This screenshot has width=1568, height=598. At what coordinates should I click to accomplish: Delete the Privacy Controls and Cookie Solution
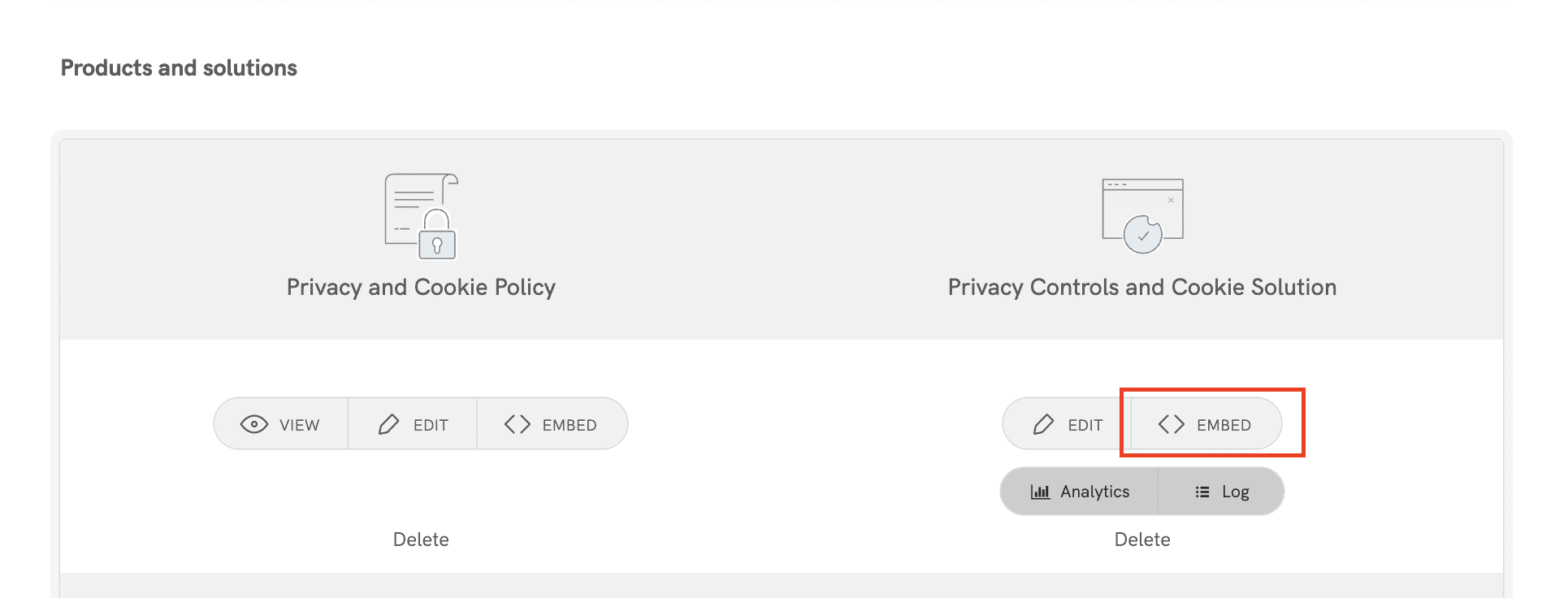(1141, 539)
